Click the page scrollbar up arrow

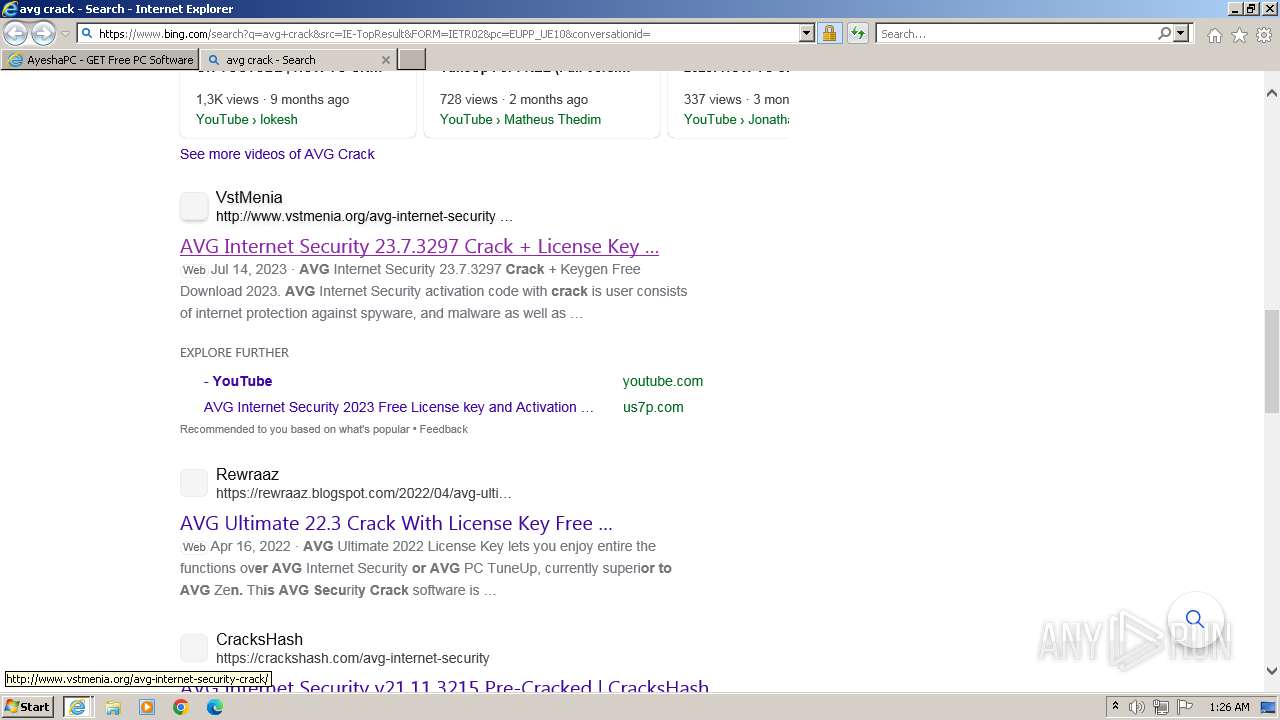coord(1272,93)
